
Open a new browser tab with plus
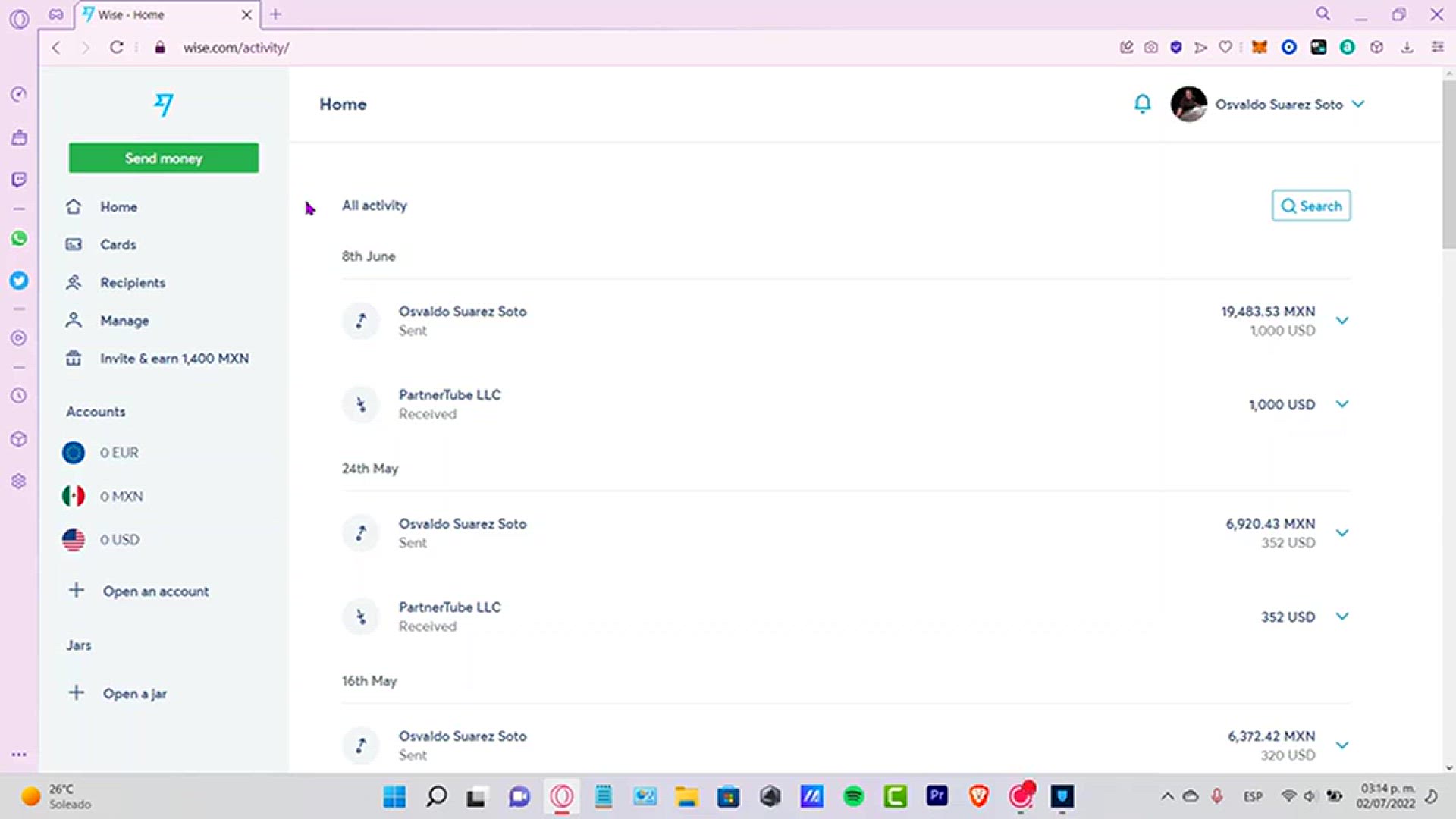275,14
